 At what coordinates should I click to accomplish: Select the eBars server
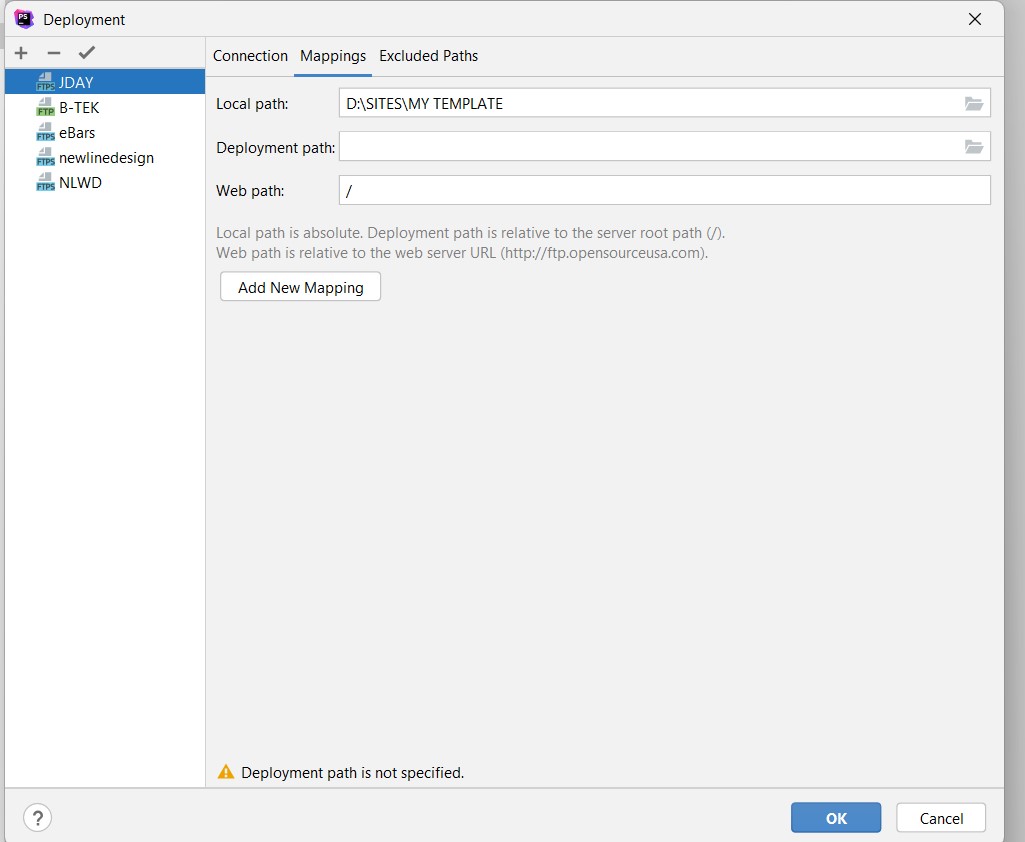tap(77, 132)
